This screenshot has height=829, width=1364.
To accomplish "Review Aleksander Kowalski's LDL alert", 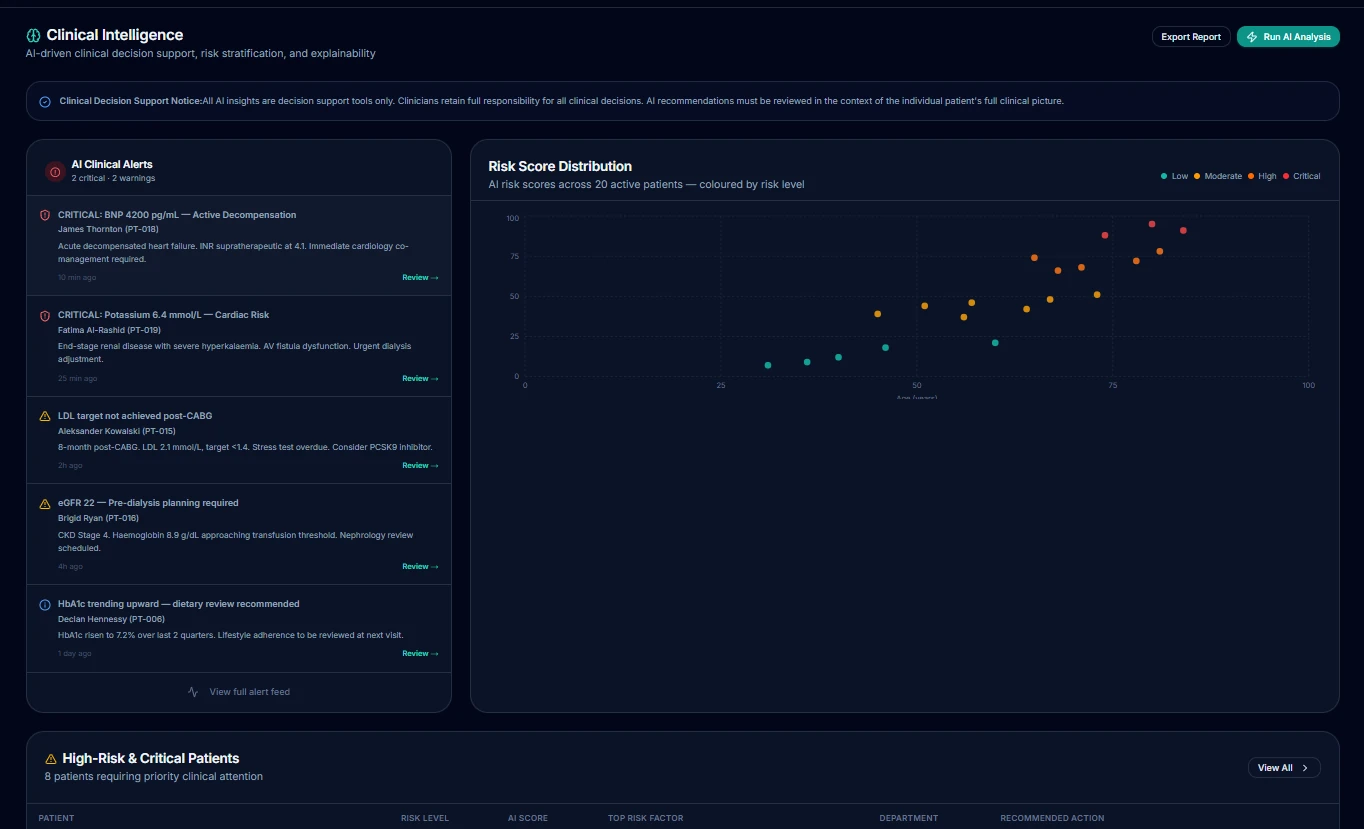I will (420, 466).
